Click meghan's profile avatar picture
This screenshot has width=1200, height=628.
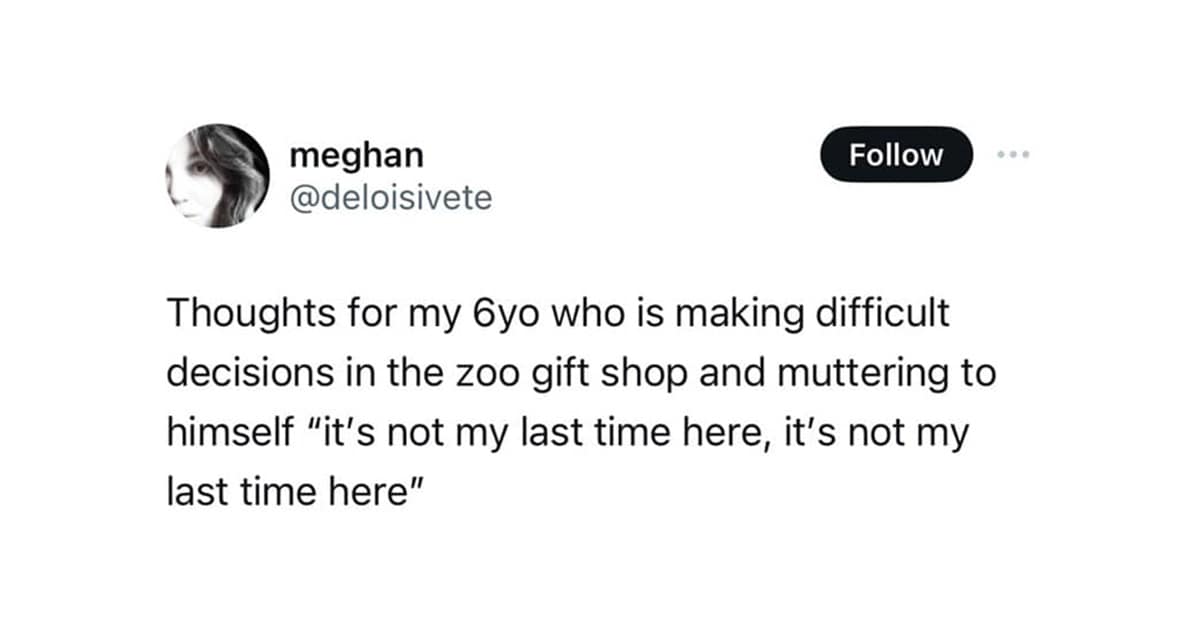tap(217, 176)
